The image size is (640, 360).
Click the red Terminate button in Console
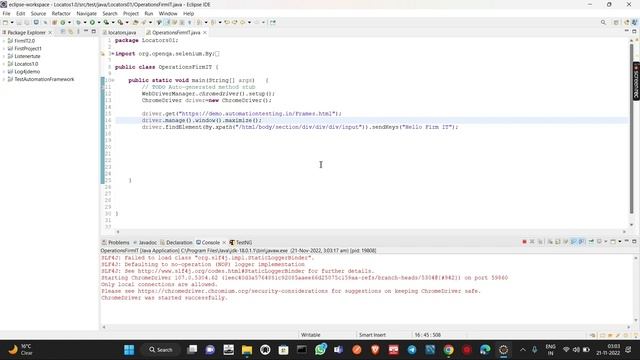(524, 242)
